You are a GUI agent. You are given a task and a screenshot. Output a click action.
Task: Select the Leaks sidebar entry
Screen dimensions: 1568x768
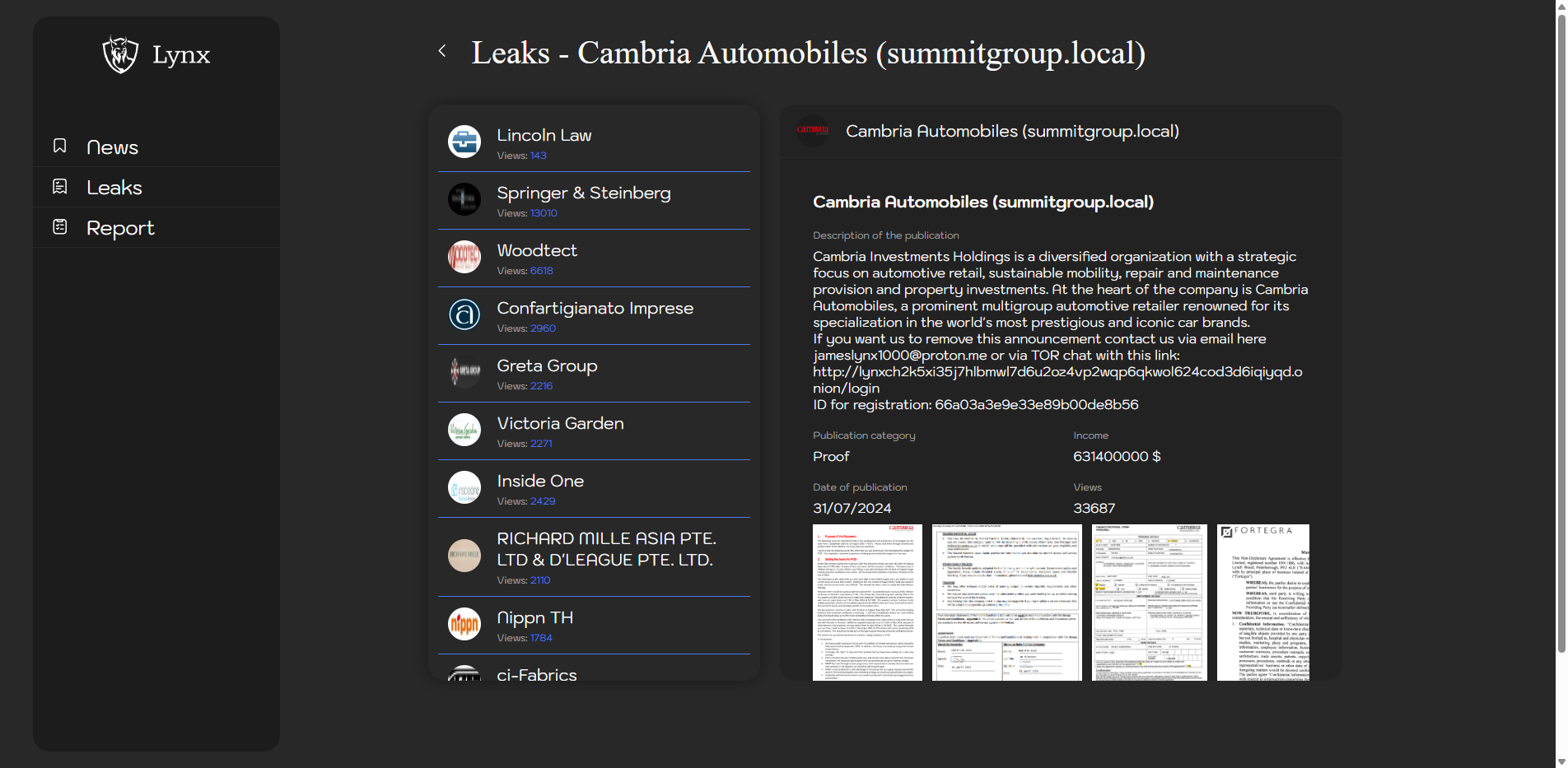tap(114, 188)
